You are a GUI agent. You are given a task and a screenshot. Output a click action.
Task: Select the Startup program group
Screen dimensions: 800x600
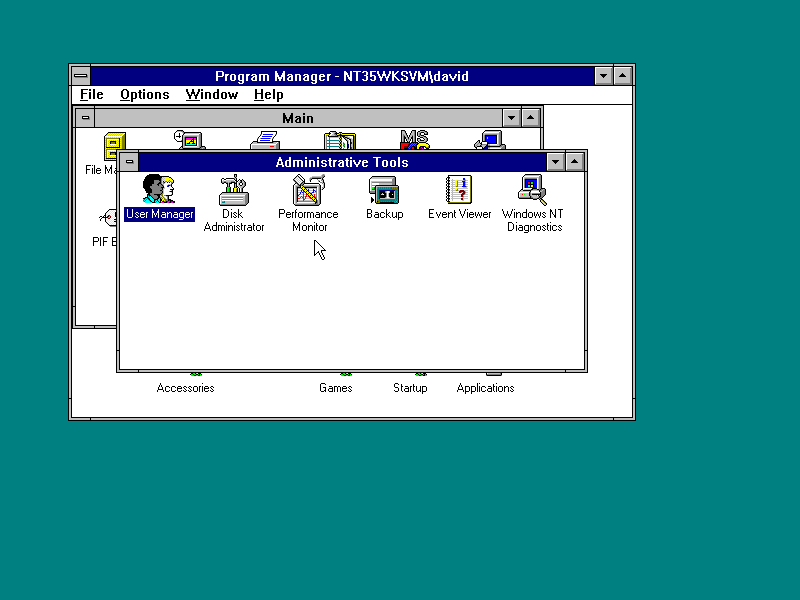[410, 388]
